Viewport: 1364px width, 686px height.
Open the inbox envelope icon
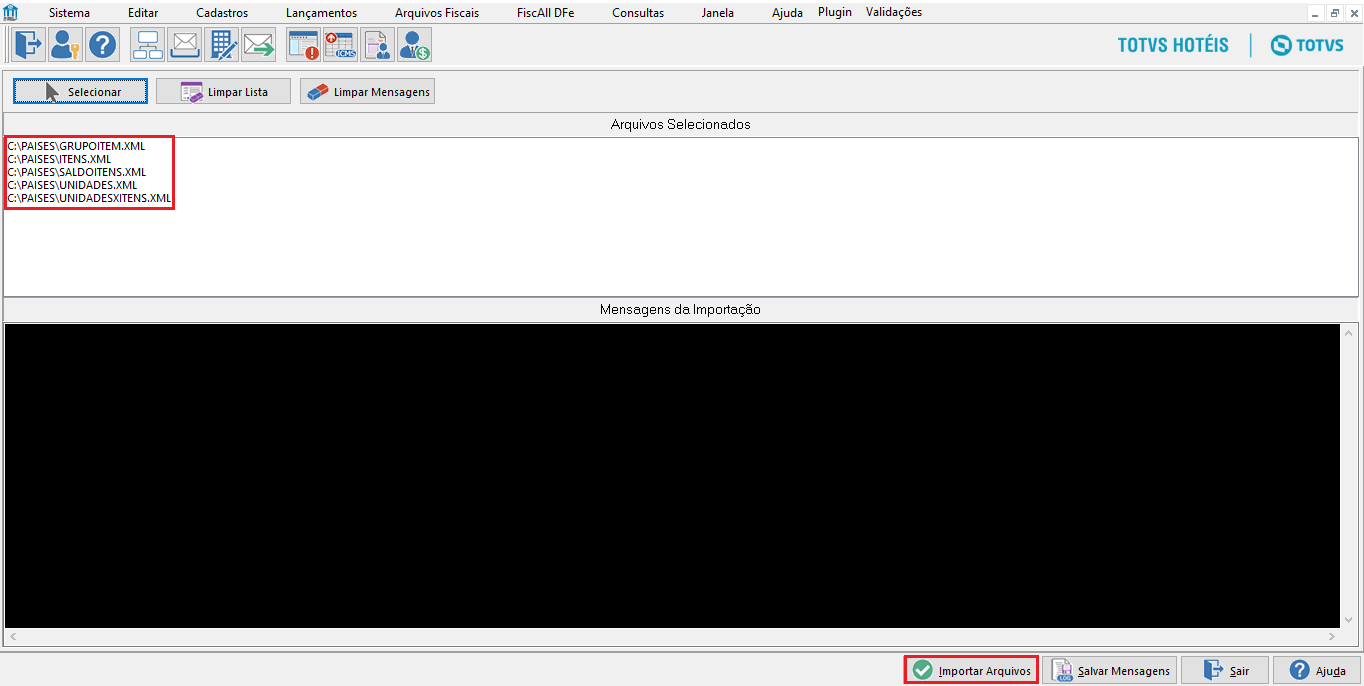[184, 44]
